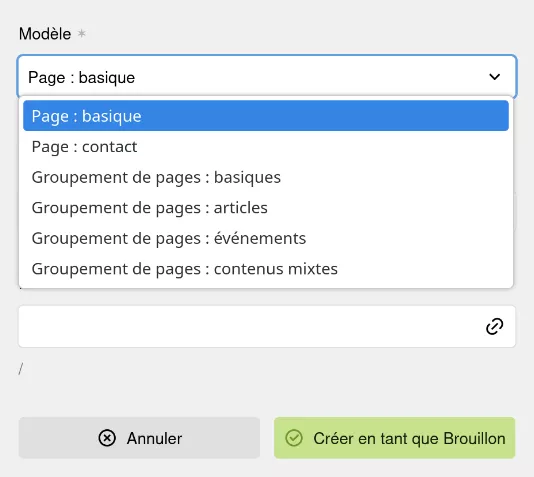
Task: Click "Créer en tant que Brouillon" button
Action: click(x=394, y=438)
